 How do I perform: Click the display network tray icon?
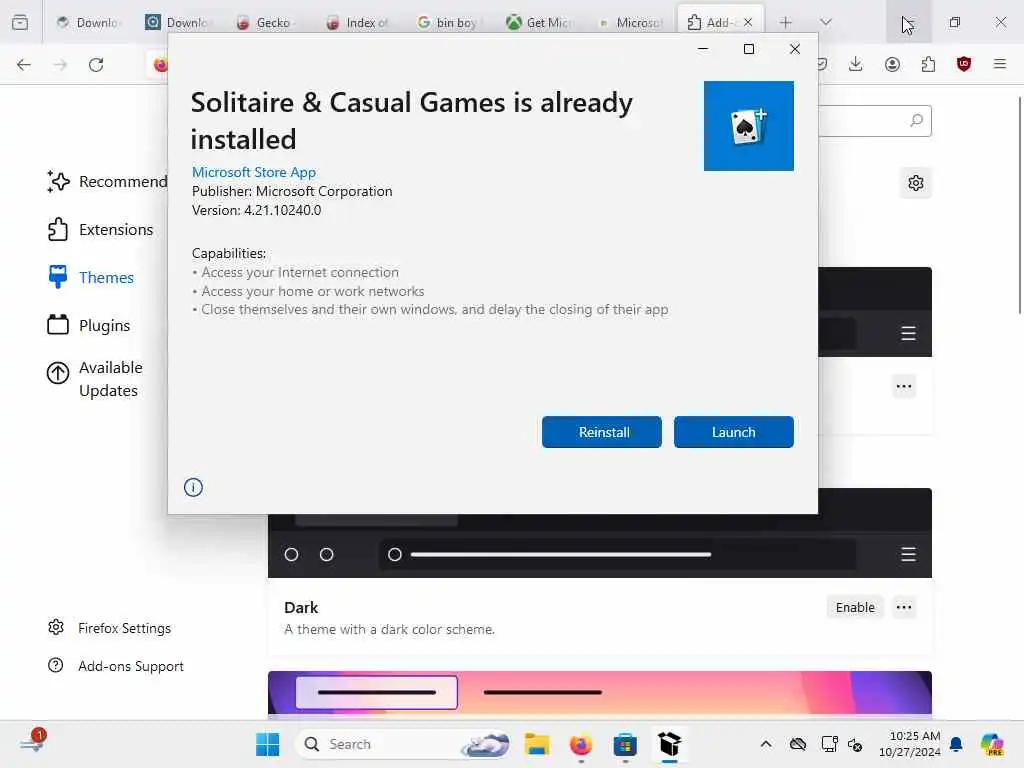[x=829, y=744]
